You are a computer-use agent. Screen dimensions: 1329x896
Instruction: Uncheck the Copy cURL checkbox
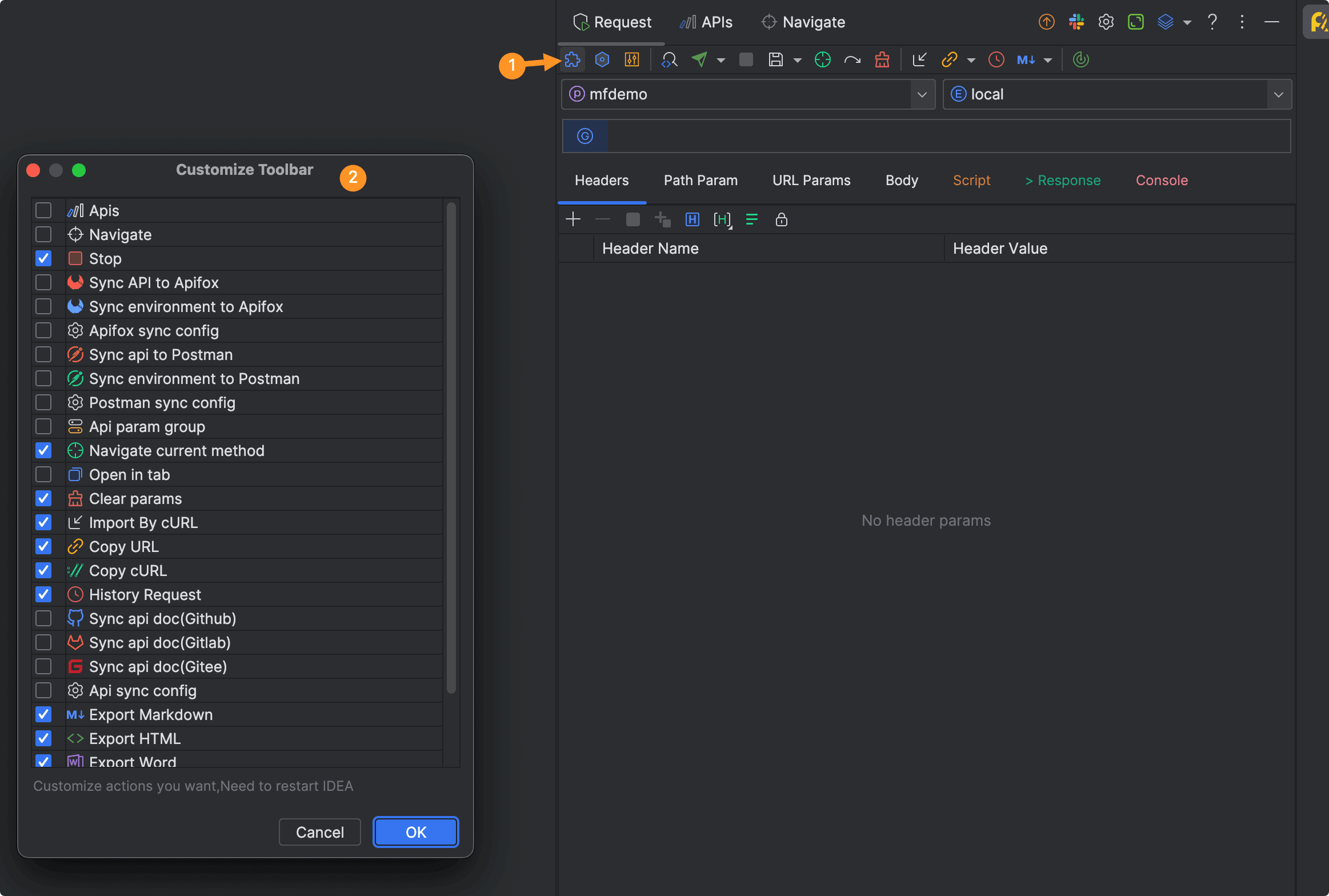[x=43, y=570]
